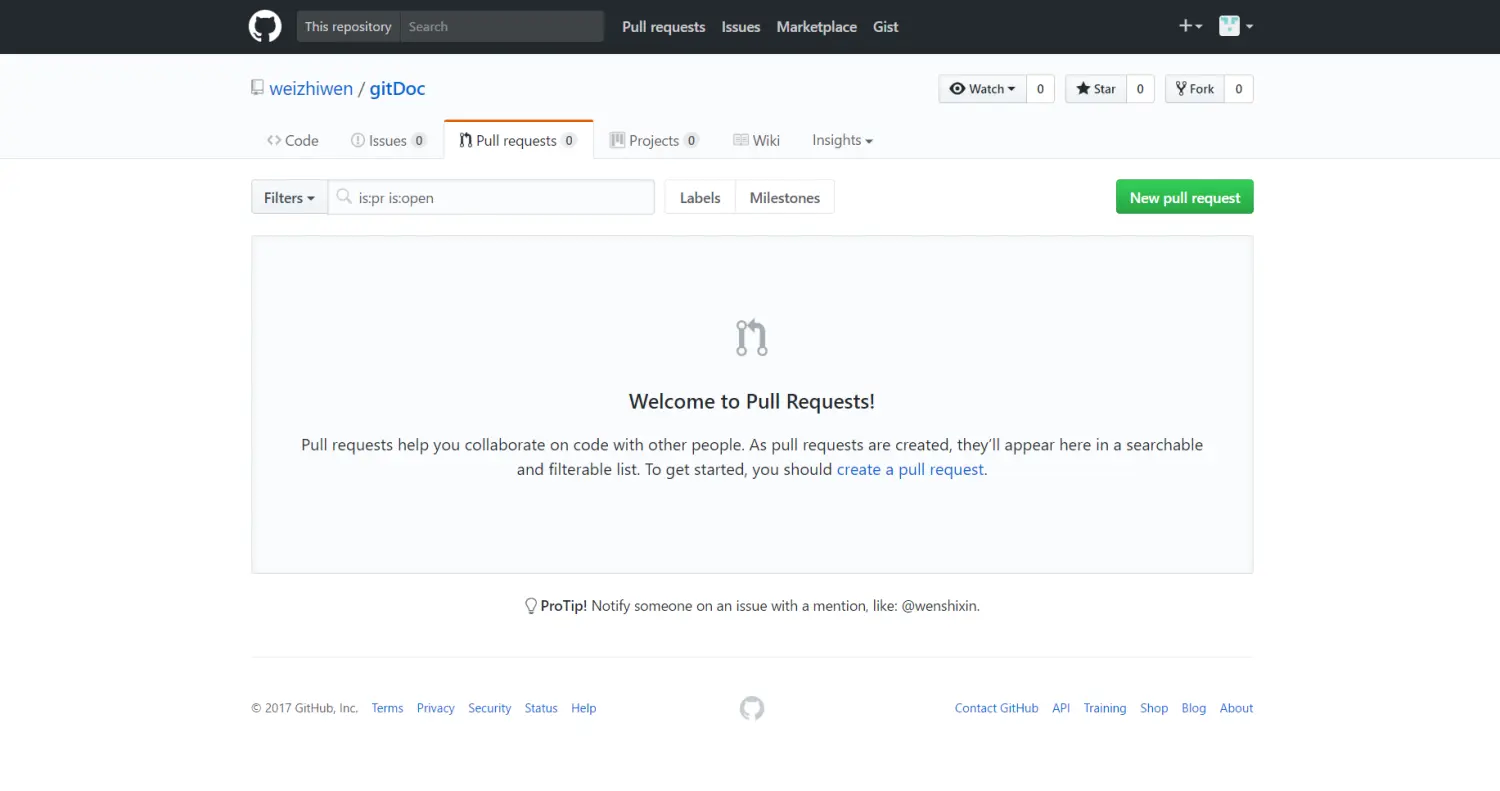
Task: Star the gitDoc repository
Action: click(x=1096, y=89)
